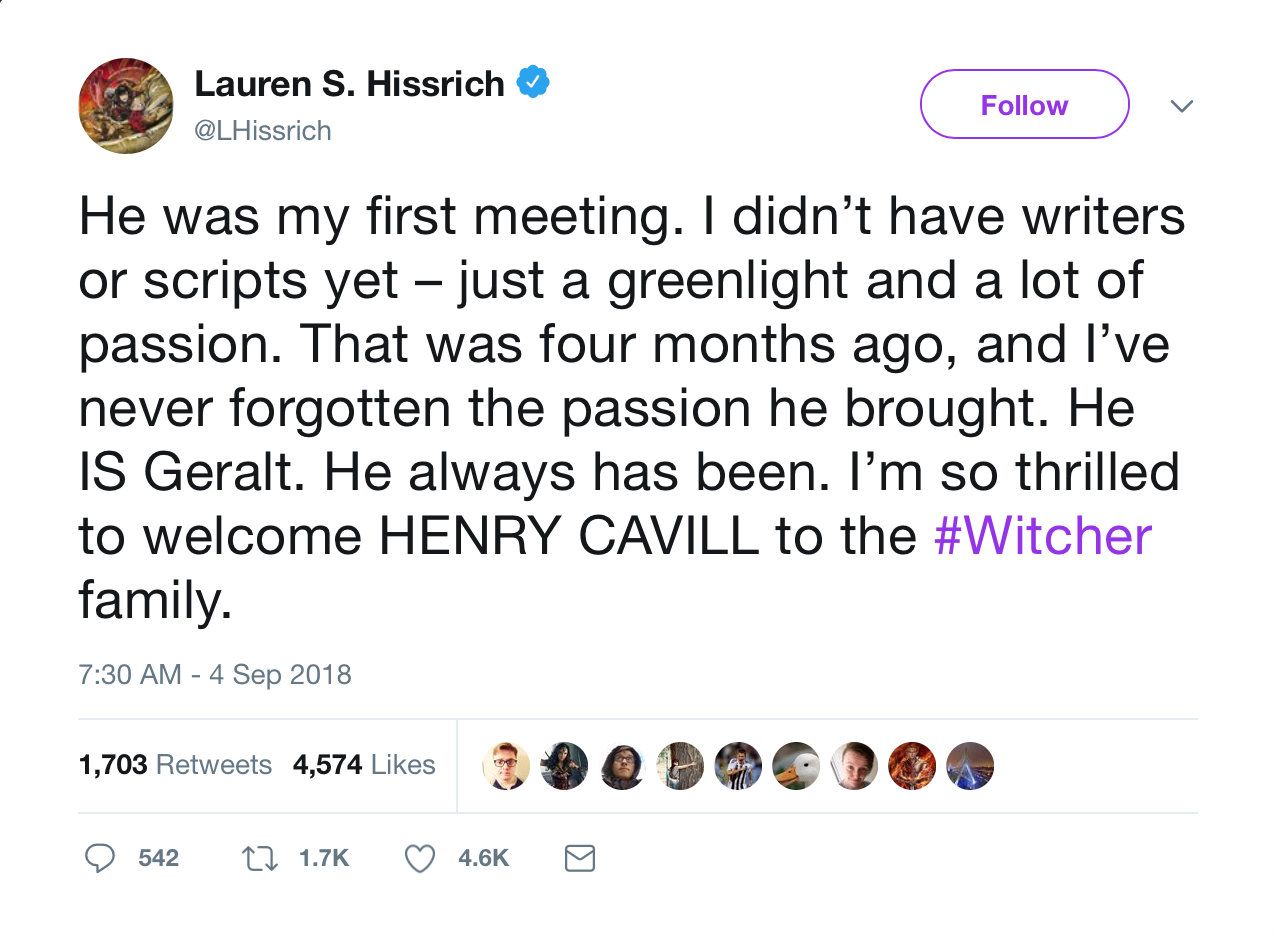Screen dimensions: 1273x933
Task: Like the tweet with heart icon
Action: 421,858
